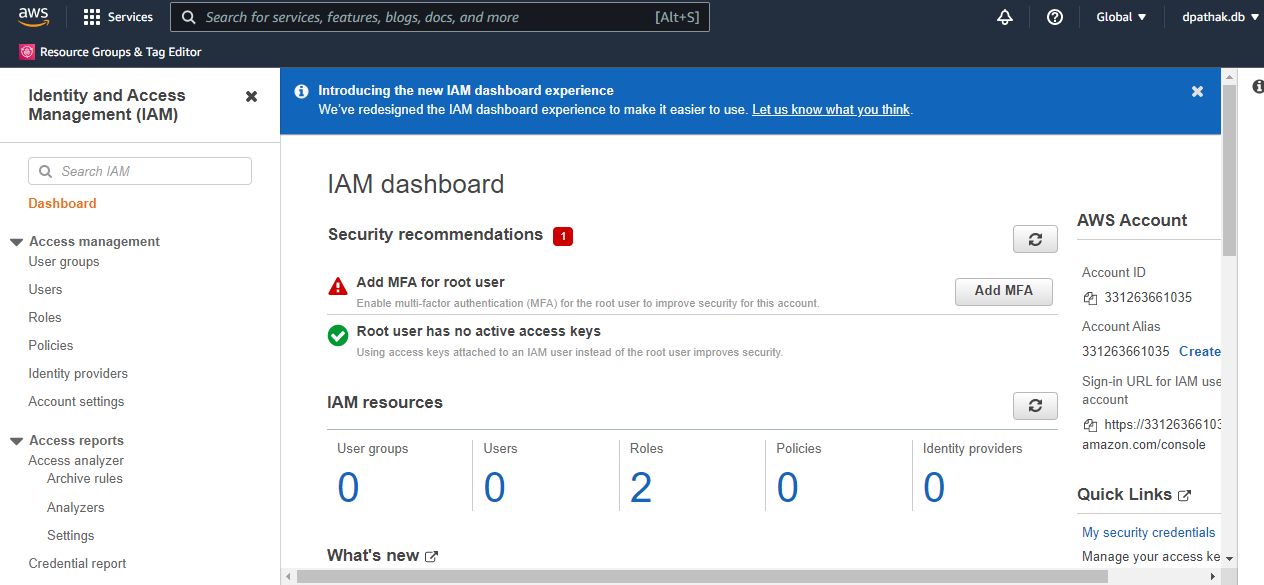
Task: Open Archive rules under Access analyzer
Action: [x=85, y=478]
